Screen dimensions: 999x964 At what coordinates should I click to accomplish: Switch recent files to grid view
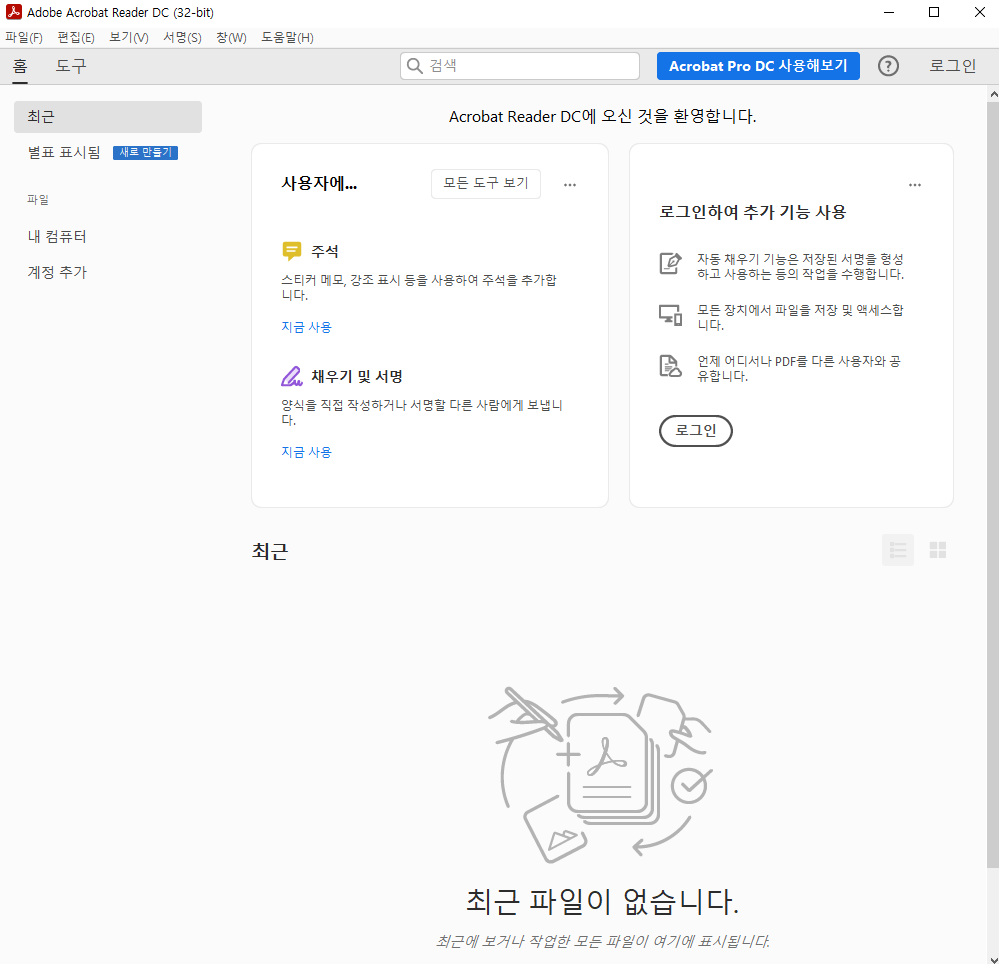[x=937, y=550]
